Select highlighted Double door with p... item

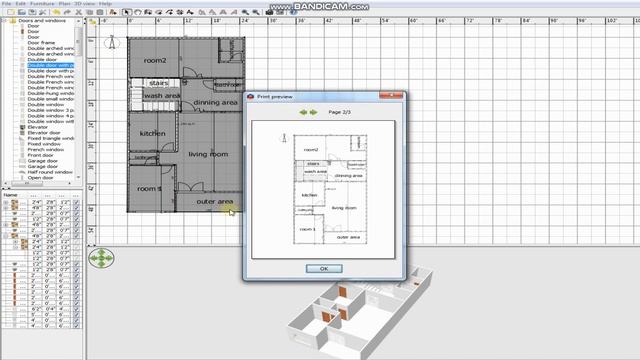pos(51,65)
